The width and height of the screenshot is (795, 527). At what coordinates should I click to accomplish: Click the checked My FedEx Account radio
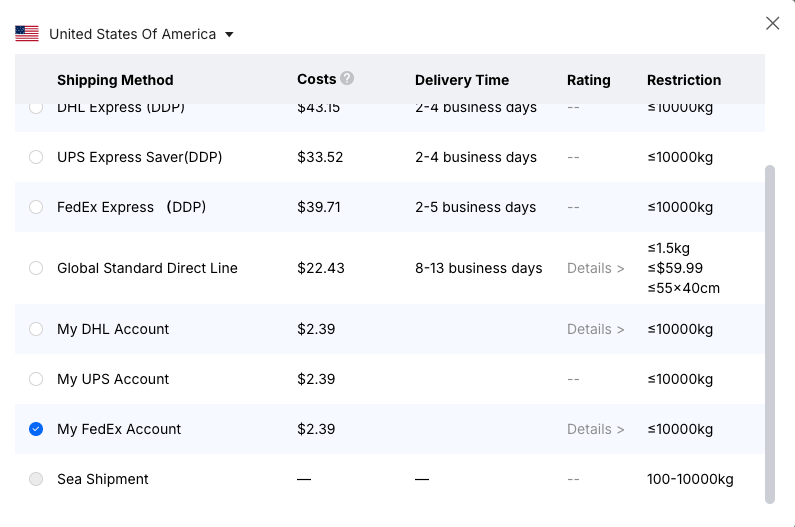tap(36, 429)
